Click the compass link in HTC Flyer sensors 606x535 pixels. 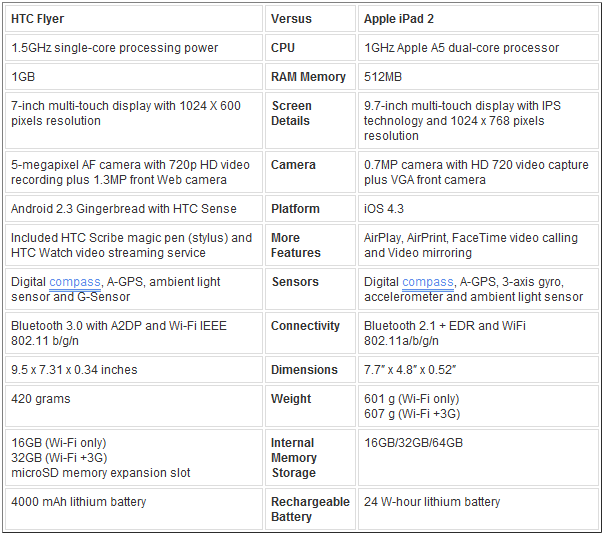[75, 282]
